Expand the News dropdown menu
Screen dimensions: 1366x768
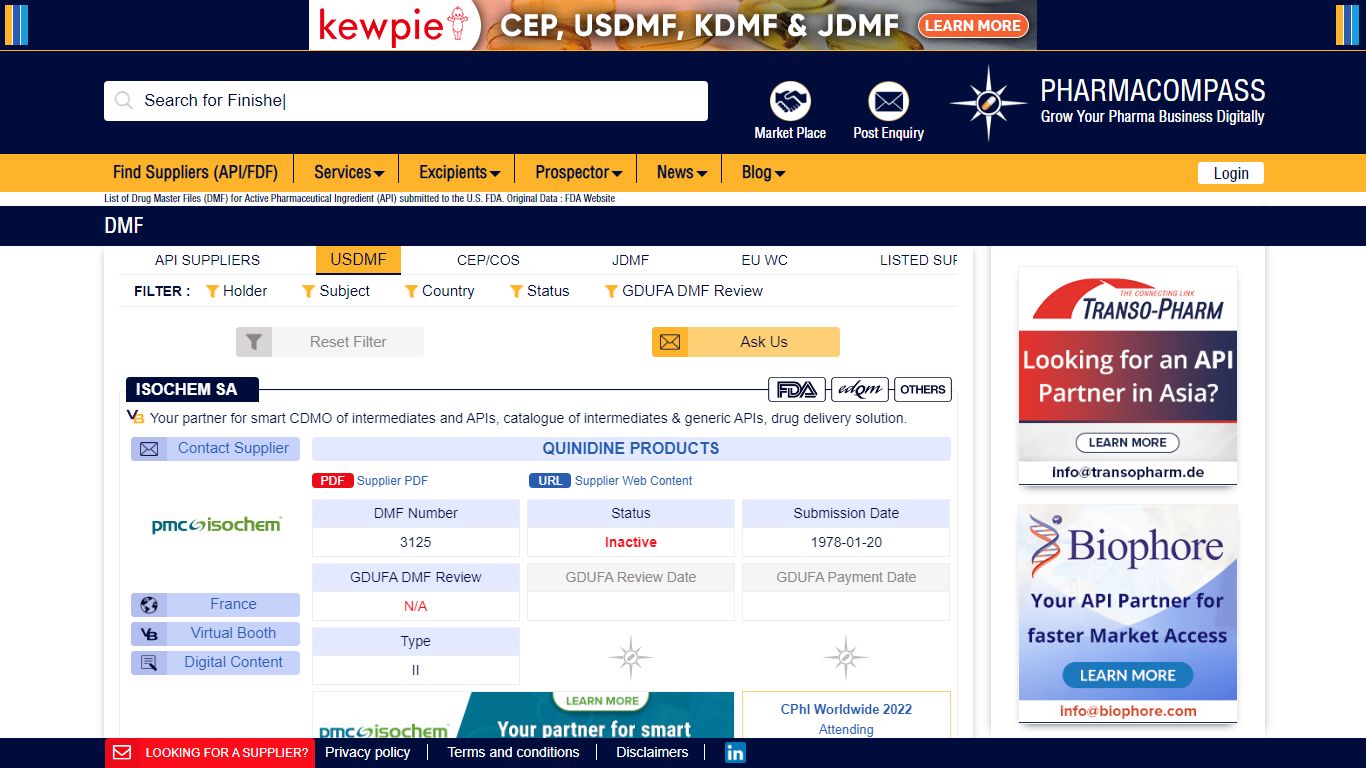click(x=682, y=172)
